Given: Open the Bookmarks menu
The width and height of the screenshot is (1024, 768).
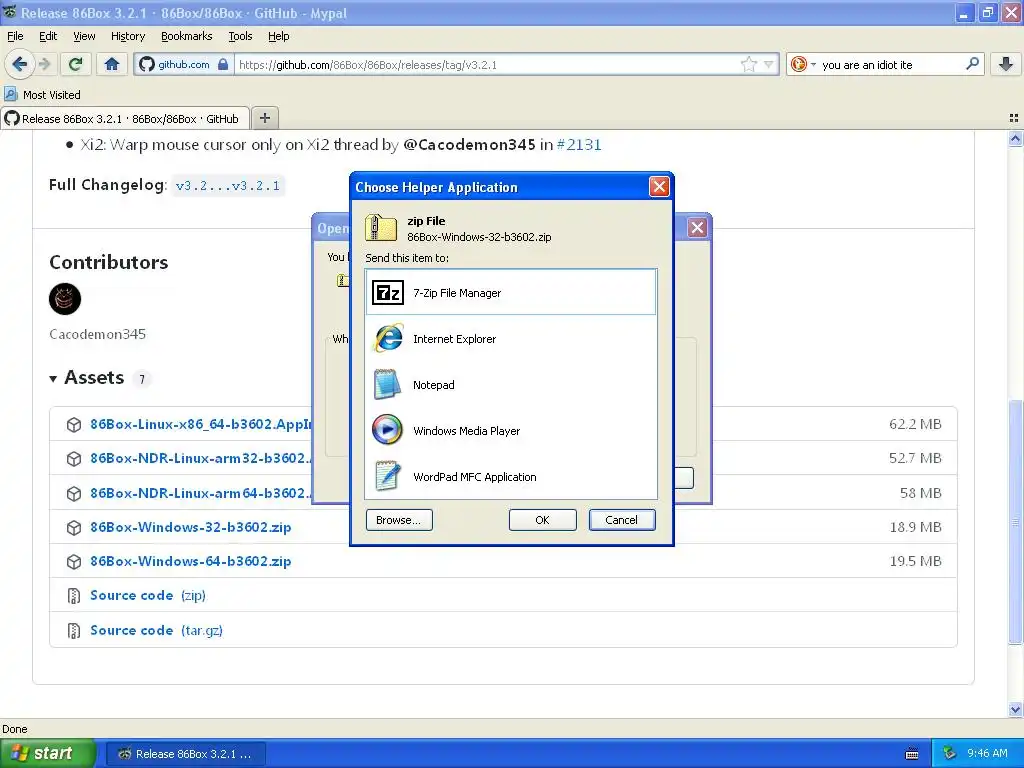Looking at the screenshot, I should point(186,36).
